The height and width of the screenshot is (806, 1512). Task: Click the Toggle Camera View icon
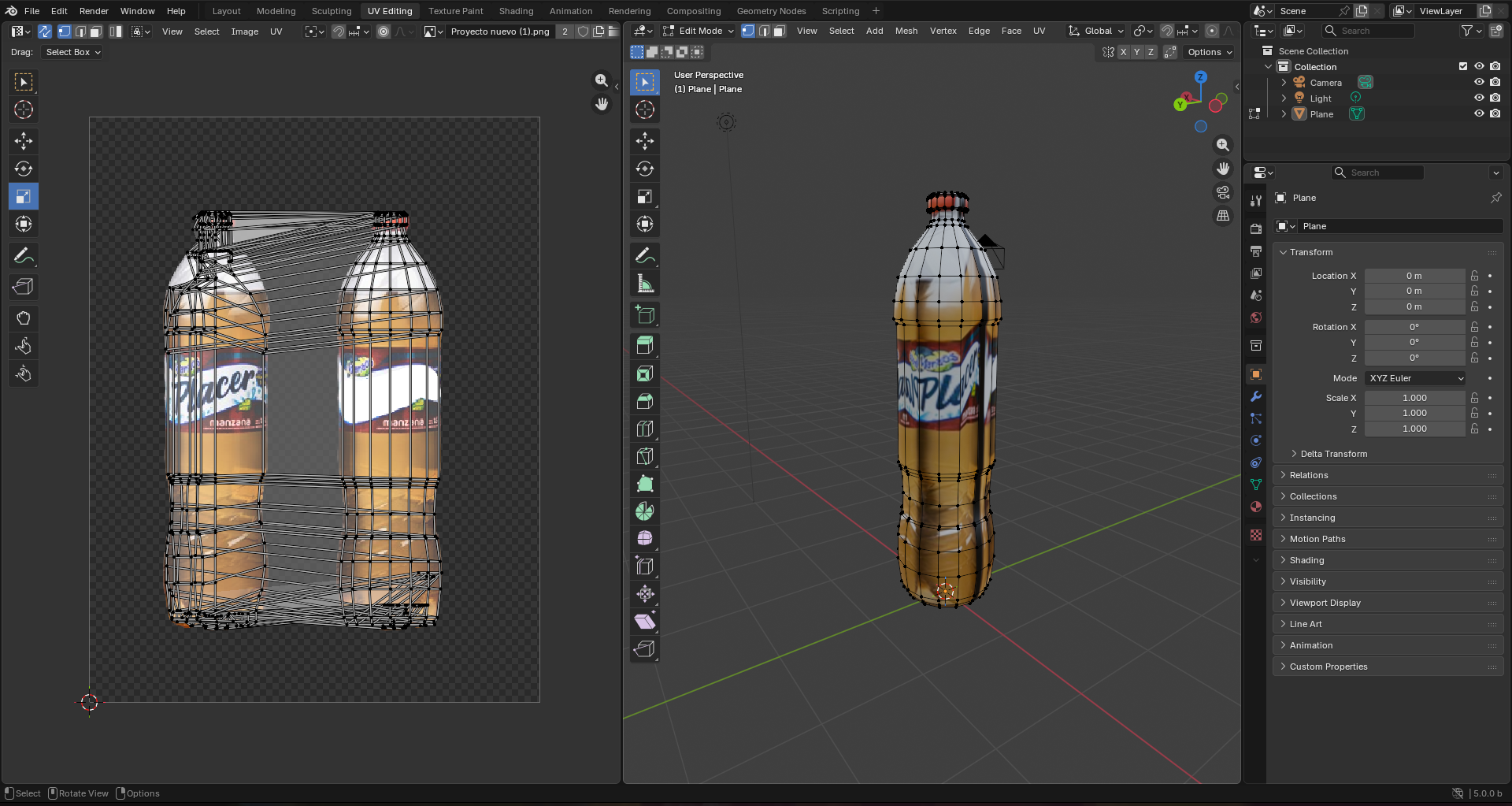(x=1223, y=192)
